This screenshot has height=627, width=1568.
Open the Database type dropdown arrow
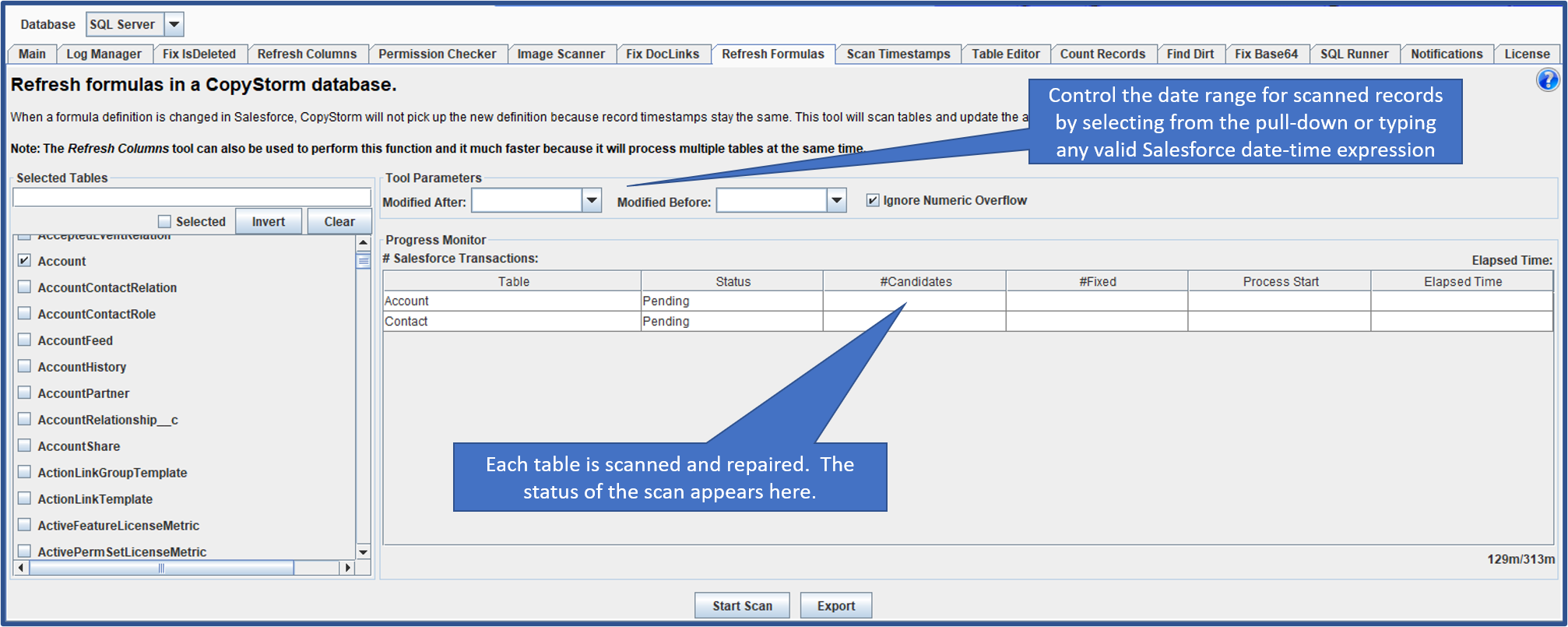click(174, 24)
